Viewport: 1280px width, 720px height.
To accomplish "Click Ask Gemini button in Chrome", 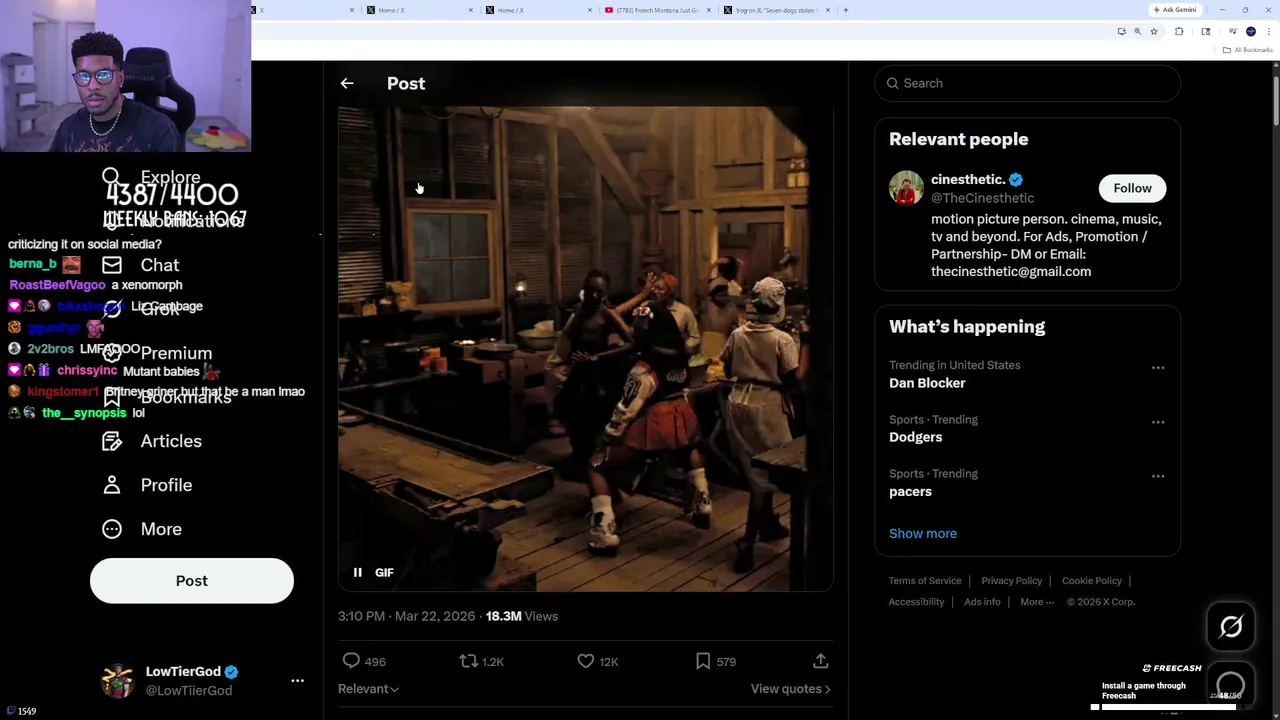I will [1175, 10].
